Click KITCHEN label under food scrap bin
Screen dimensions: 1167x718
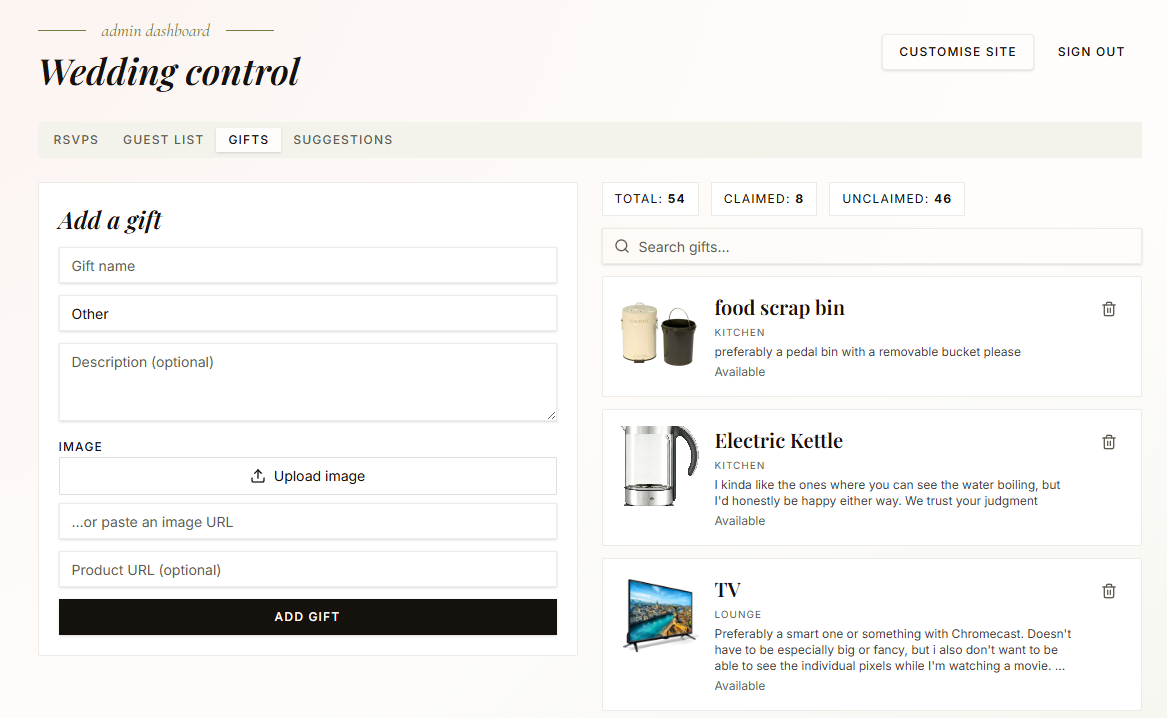click(x=739, y=333)
